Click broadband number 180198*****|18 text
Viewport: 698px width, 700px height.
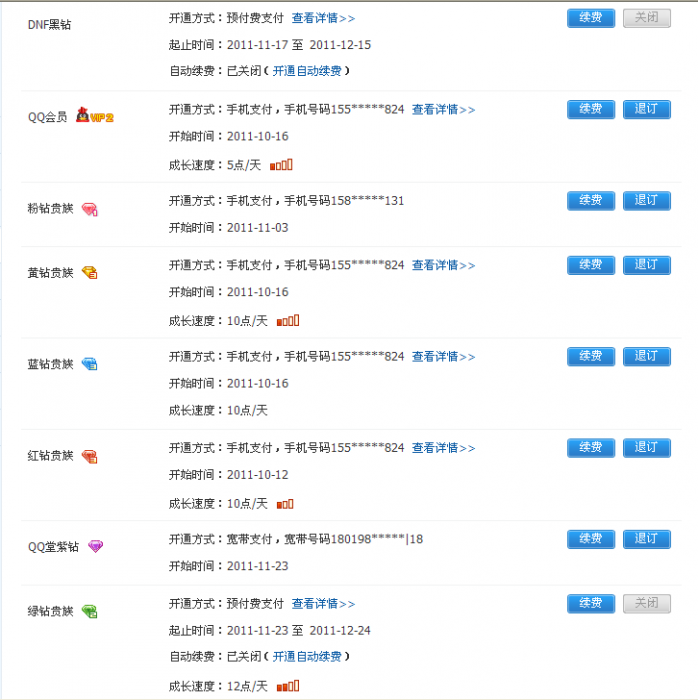377,539
